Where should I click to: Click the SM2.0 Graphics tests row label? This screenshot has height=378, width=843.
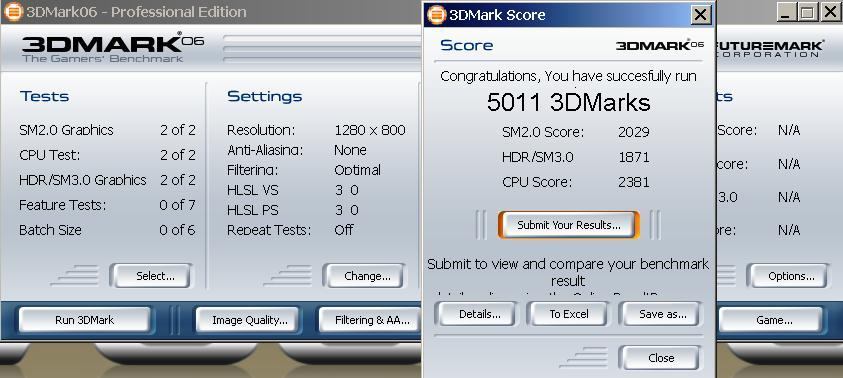click(66, 130)
